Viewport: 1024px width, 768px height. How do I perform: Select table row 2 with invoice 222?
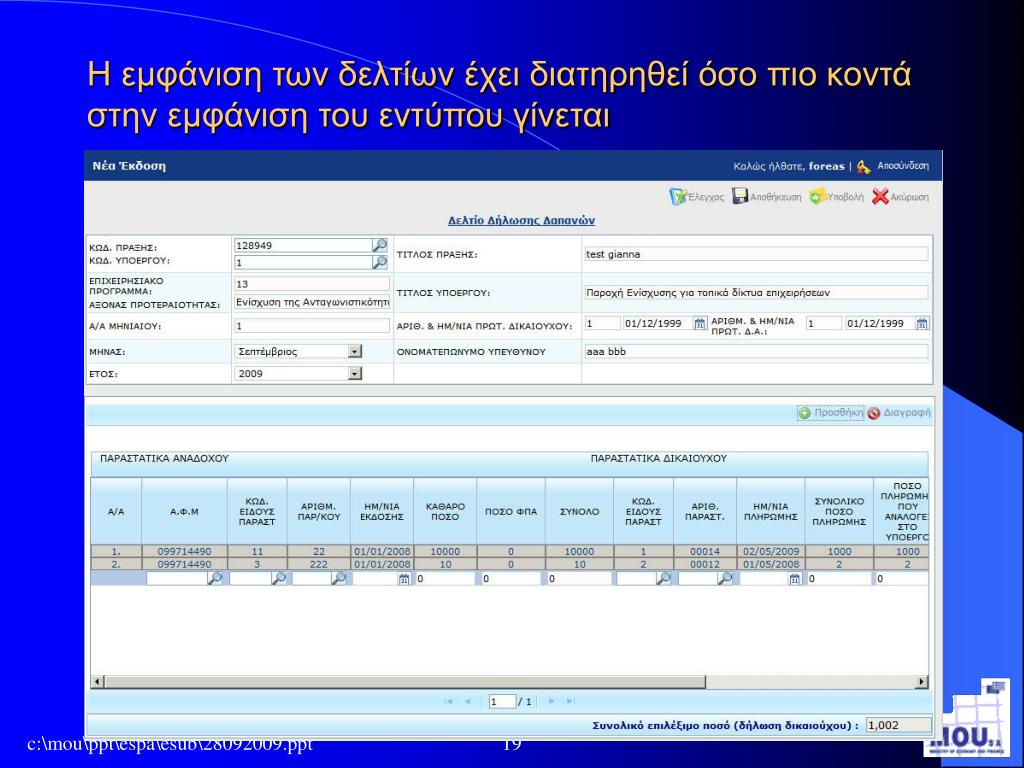(x=509, y=564)
